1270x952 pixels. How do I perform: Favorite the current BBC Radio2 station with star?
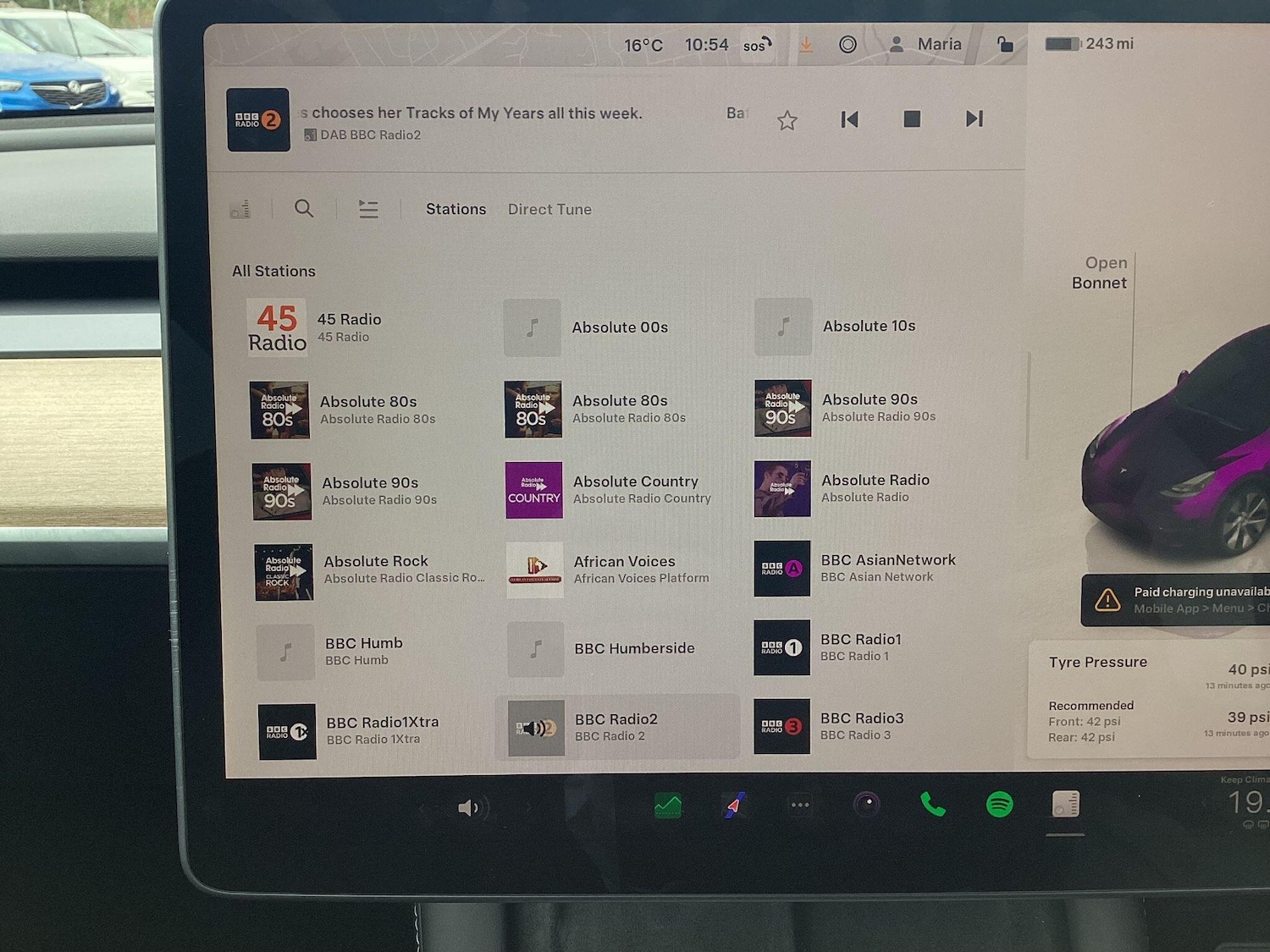tap(787, 120)
